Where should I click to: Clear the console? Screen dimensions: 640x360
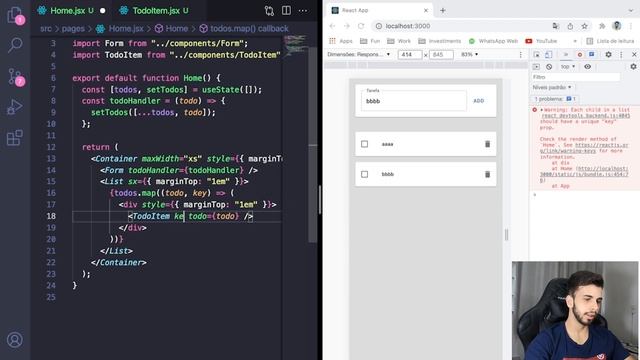pos(549,67)
